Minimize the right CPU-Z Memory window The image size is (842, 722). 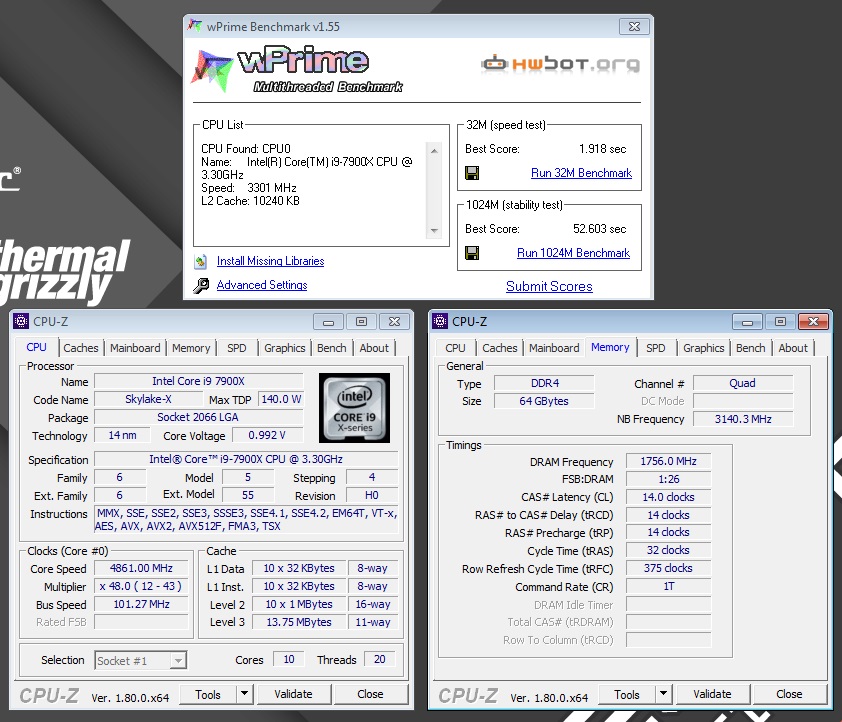[747, 322]
